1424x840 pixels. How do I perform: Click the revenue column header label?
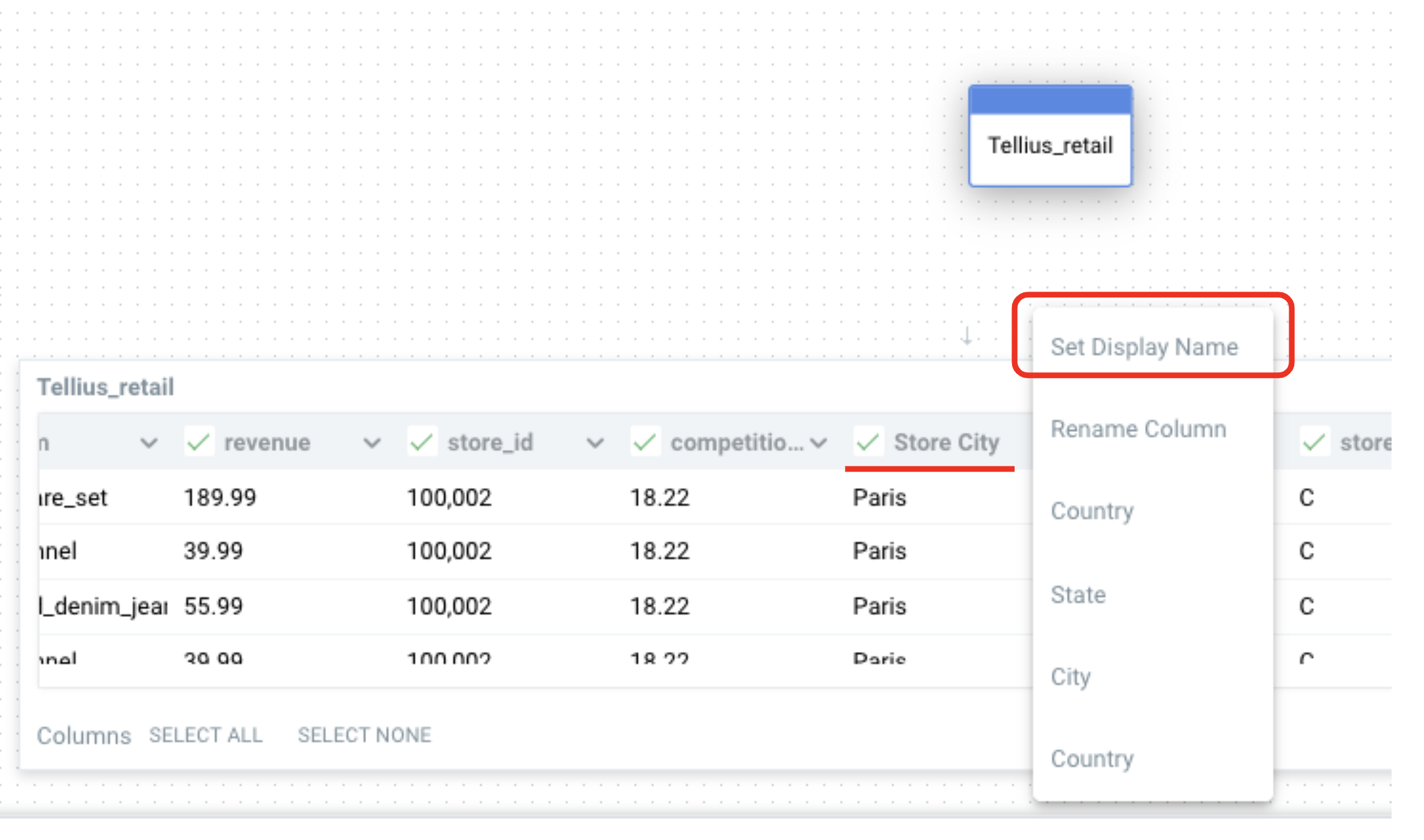(267, 442)
